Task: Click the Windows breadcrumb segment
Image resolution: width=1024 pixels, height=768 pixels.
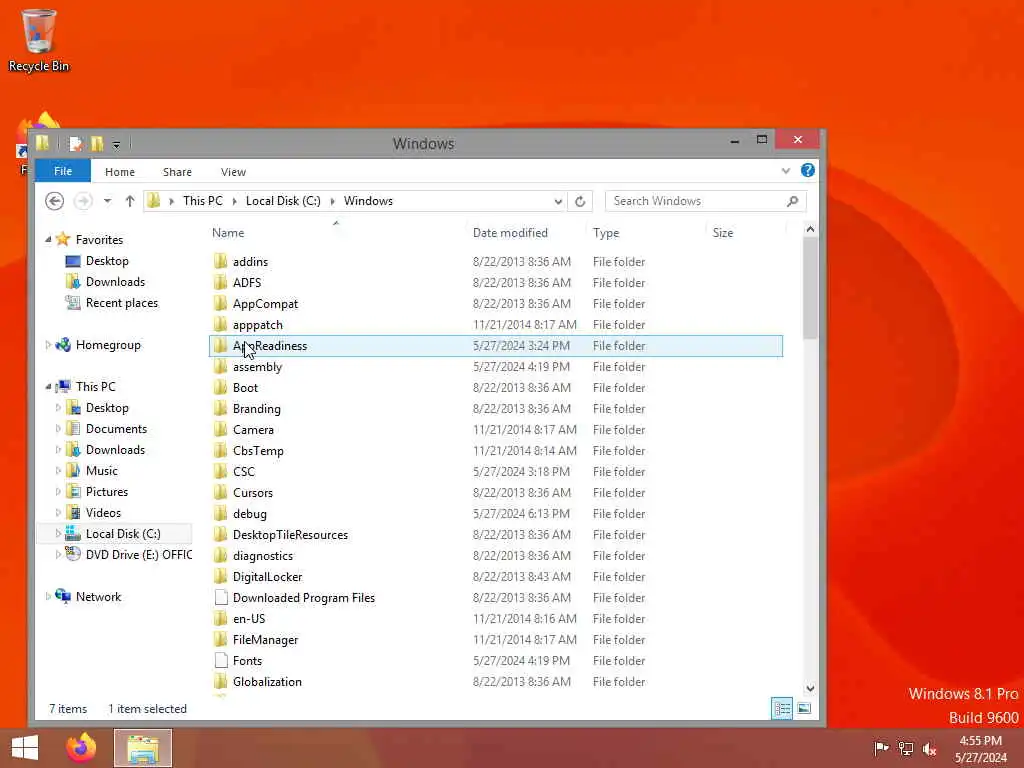Action: (368, 201)
